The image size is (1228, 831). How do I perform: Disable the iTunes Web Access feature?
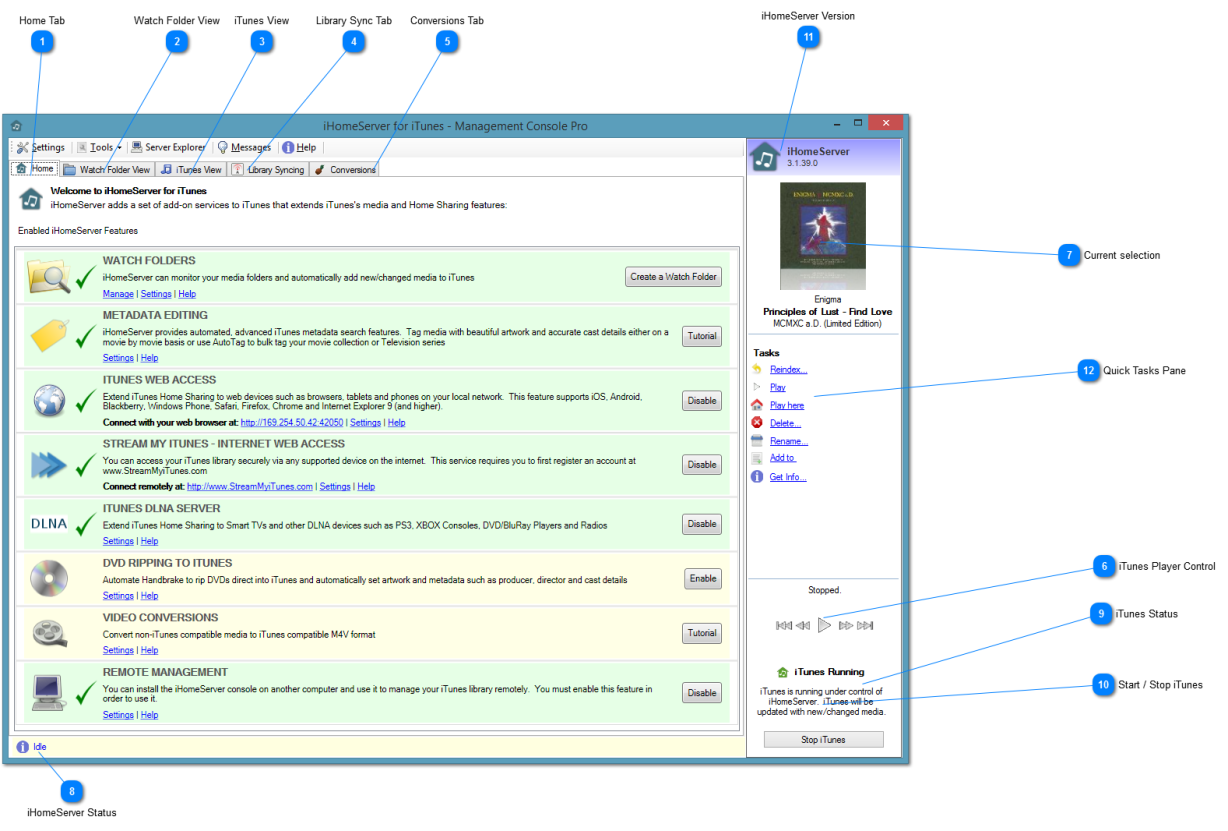(702, 401)
